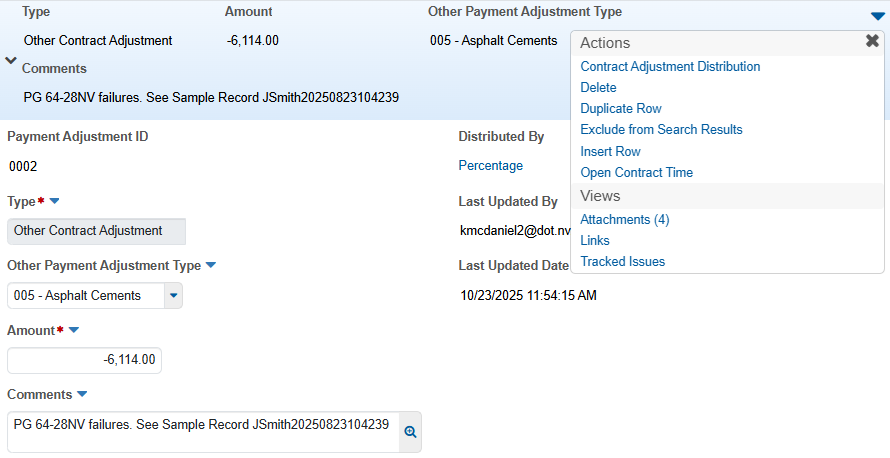Open the Comments label arrow
Viewport: 890px width, 458px height.
coord(82,394)
